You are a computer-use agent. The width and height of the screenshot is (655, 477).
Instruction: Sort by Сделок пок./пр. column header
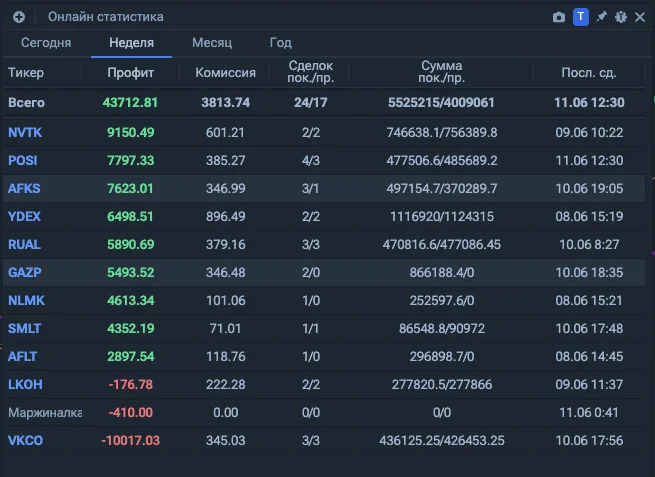(310, 72)
